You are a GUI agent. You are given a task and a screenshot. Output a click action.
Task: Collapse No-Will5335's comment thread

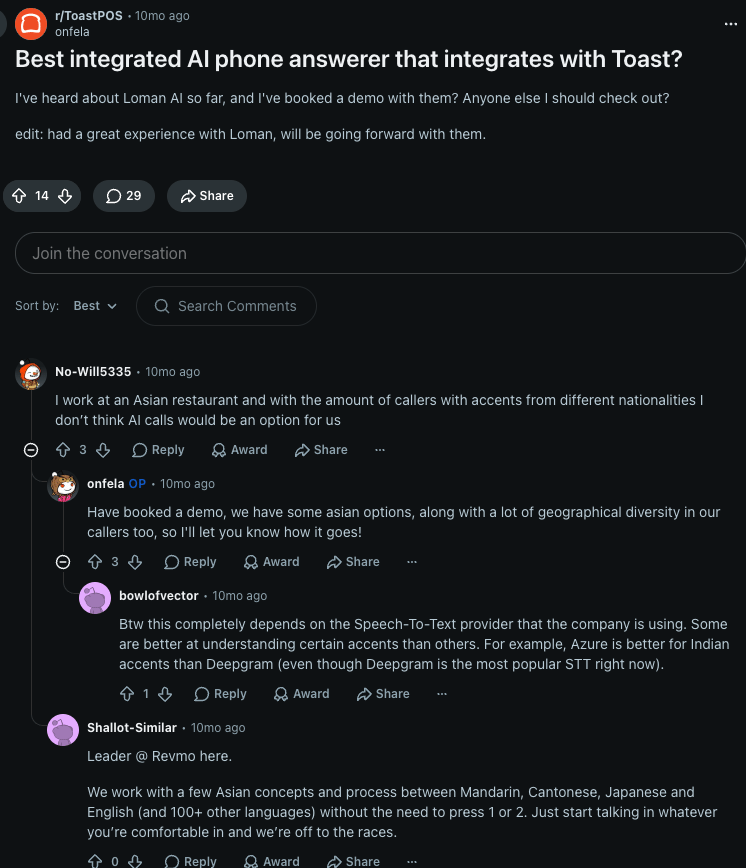[31, 450]
